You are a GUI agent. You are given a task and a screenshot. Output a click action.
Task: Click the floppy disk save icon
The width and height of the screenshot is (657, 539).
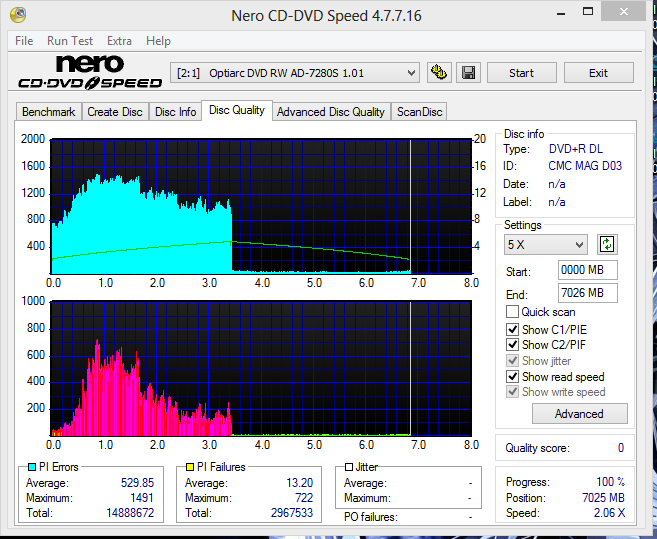[x=468, y=73]
